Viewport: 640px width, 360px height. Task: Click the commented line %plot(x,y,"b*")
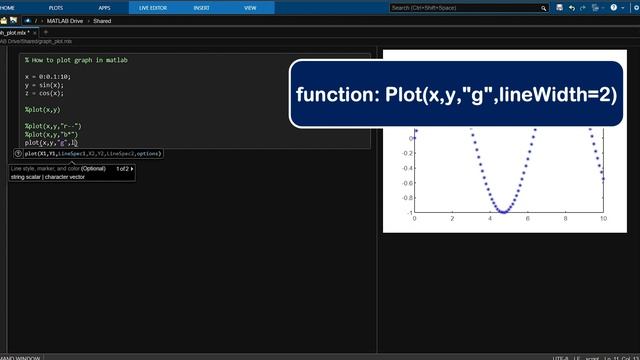pos(51,134)
